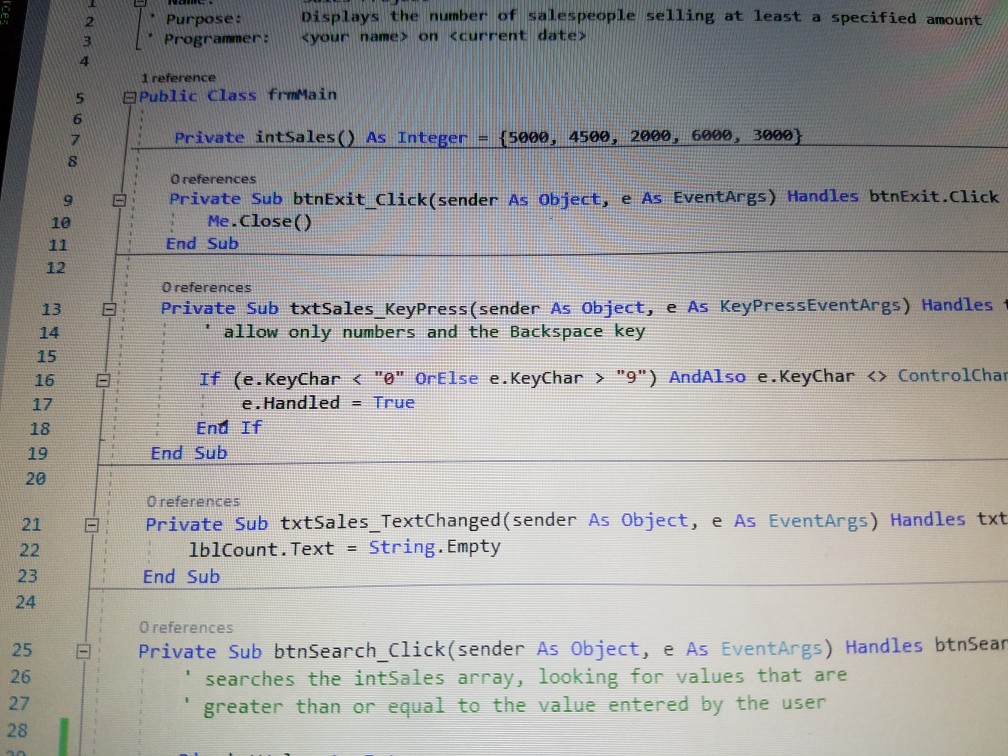This screenshot has height=756, width=1008.
Task: Click the green change marker beside line 28
Action: pos(64,737)
